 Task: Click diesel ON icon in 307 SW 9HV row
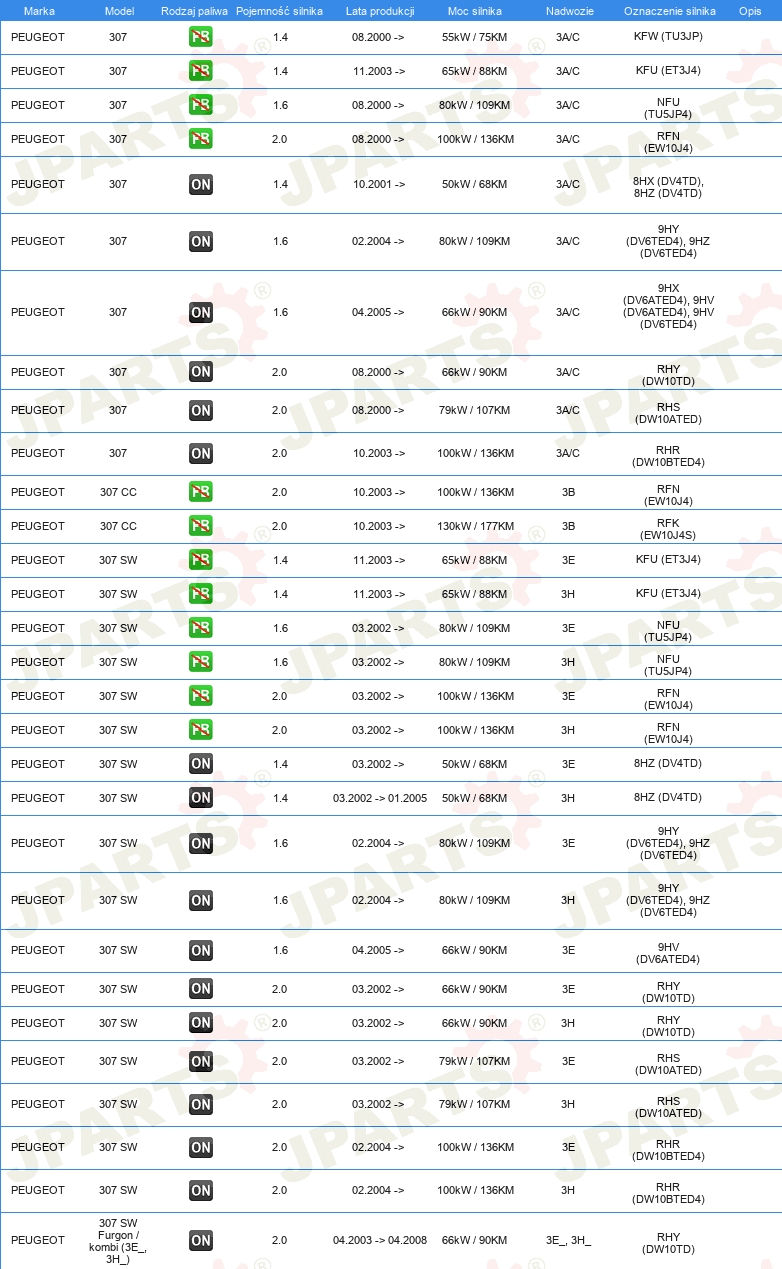[200, 950]
